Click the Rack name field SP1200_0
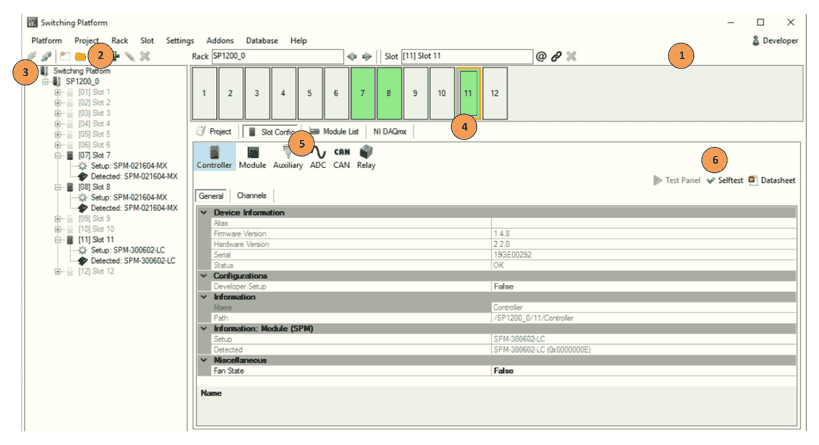The height and width of the screenshot is (445, 819). (277, 56)
